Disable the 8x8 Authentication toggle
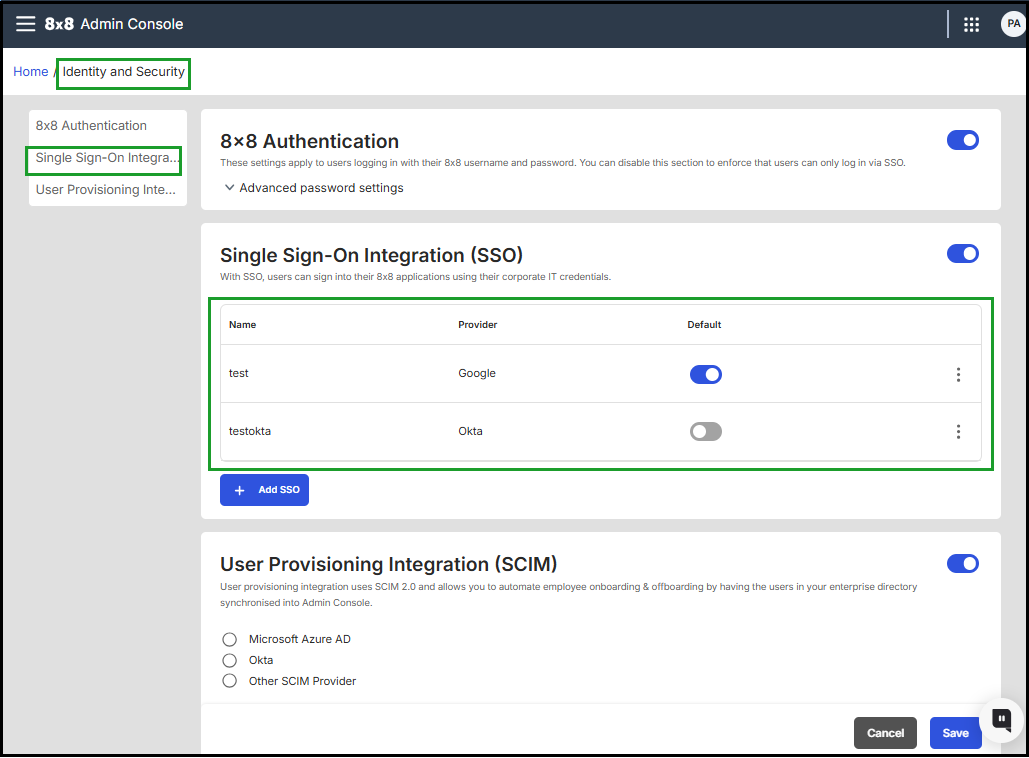 click(962, 140)
